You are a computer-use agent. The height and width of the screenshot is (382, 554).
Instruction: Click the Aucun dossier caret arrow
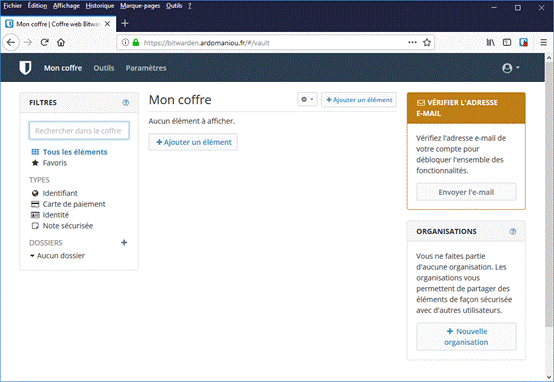tap(32, 256)
